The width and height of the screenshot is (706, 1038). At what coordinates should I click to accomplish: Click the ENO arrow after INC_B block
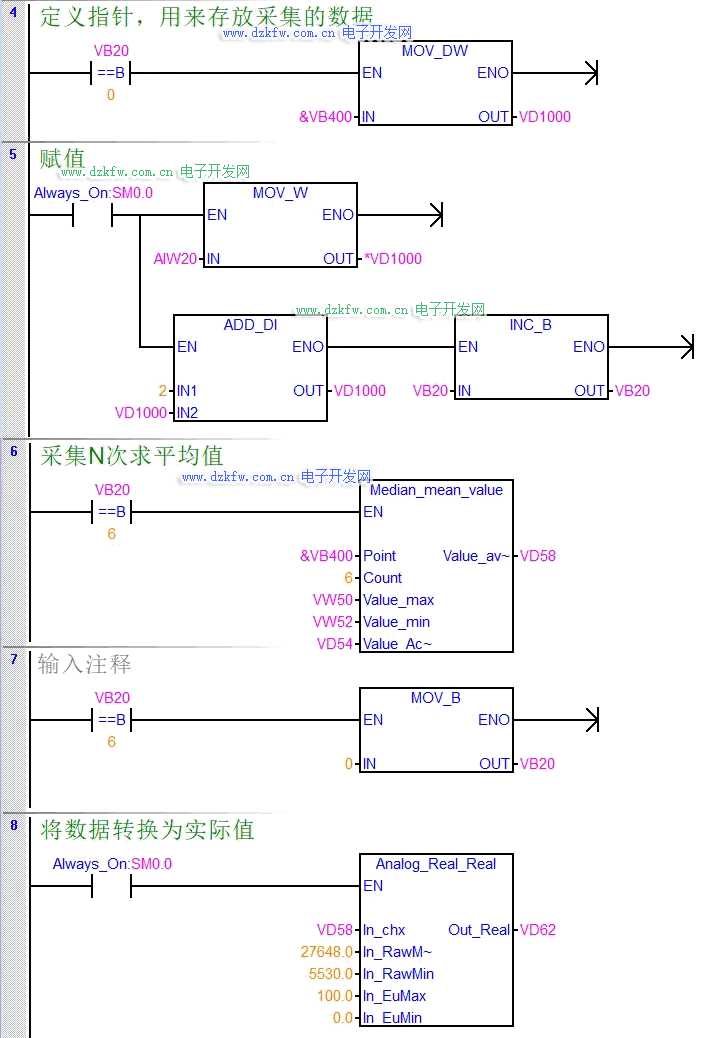(x=685, y=347)
